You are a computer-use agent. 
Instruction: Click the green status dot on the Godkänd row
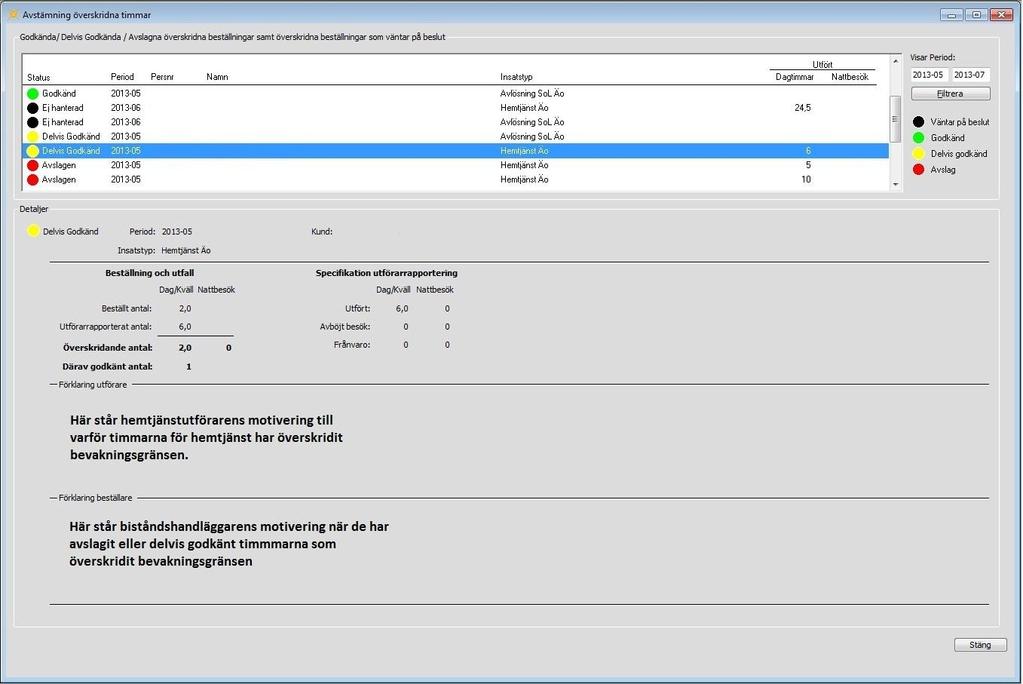[33, 94]
